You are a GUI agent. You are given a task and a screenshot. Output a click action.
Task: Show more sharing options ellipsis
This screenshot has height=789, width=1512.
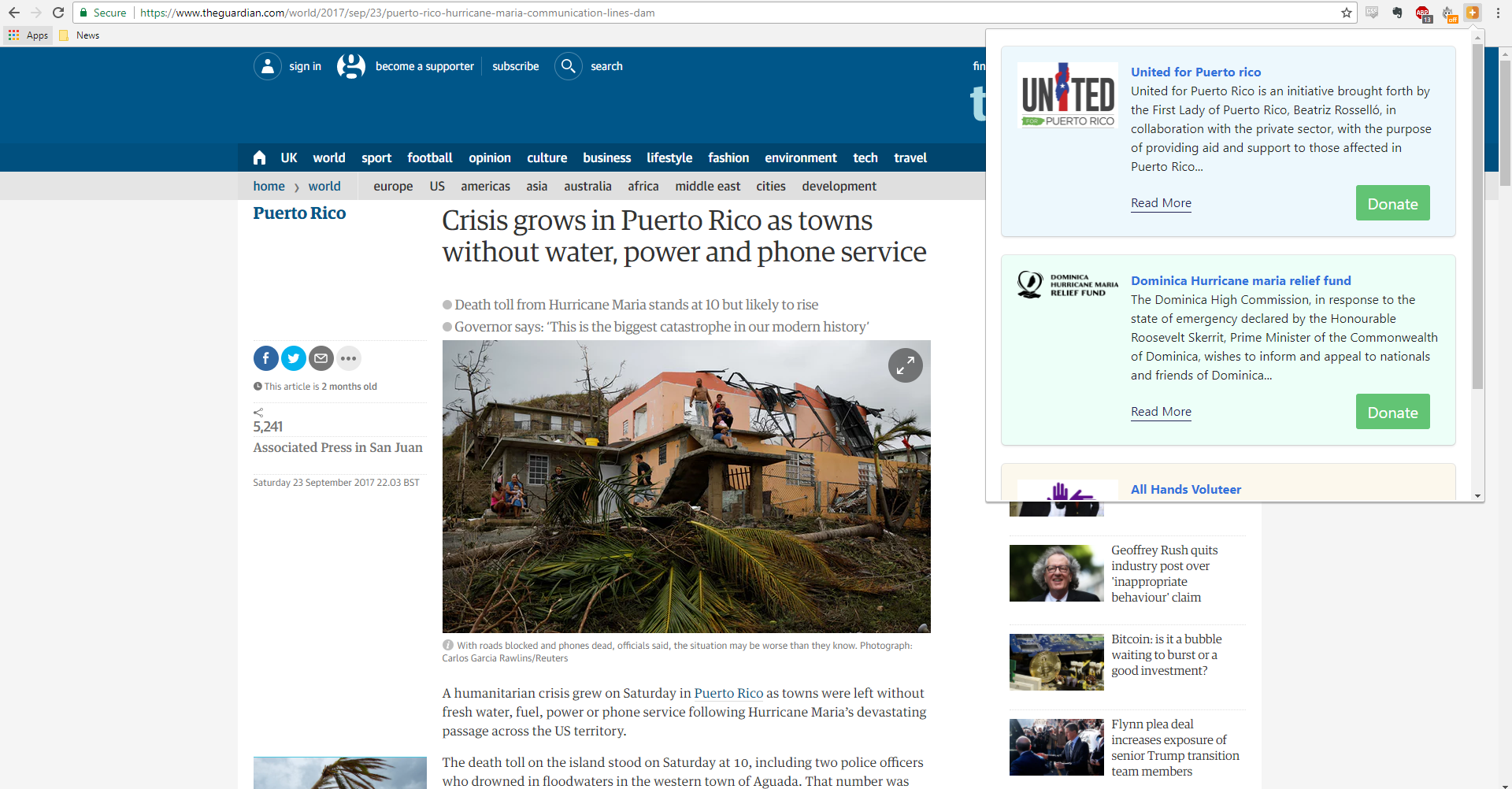tap(349, 358)
